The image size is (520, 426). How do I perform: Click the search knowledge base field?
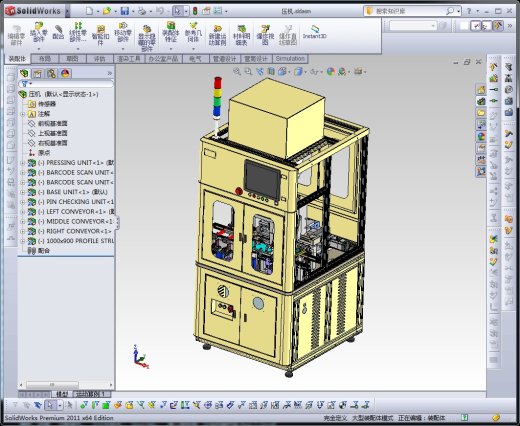coord(410,11)
